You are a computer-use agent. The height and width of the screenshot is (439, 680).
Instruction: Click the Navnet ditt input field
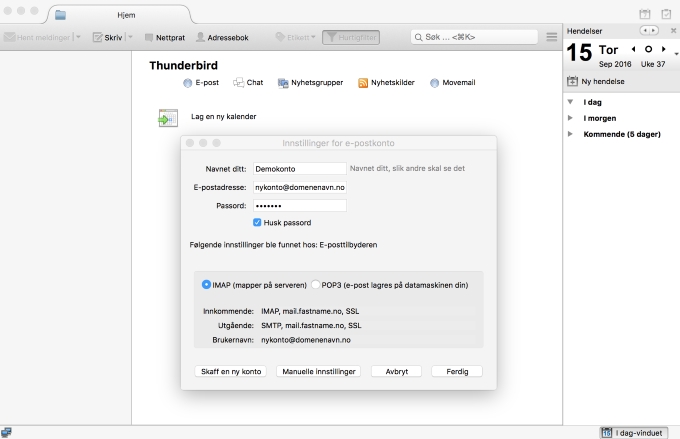[300, 169]
